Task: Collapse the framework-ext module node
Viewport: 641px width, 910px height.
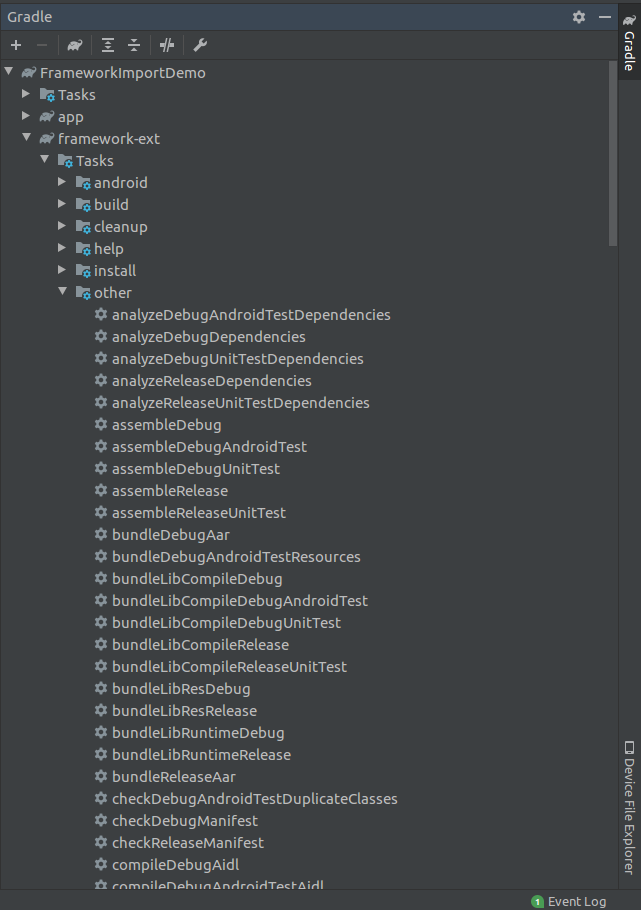Action: [27, 138]
